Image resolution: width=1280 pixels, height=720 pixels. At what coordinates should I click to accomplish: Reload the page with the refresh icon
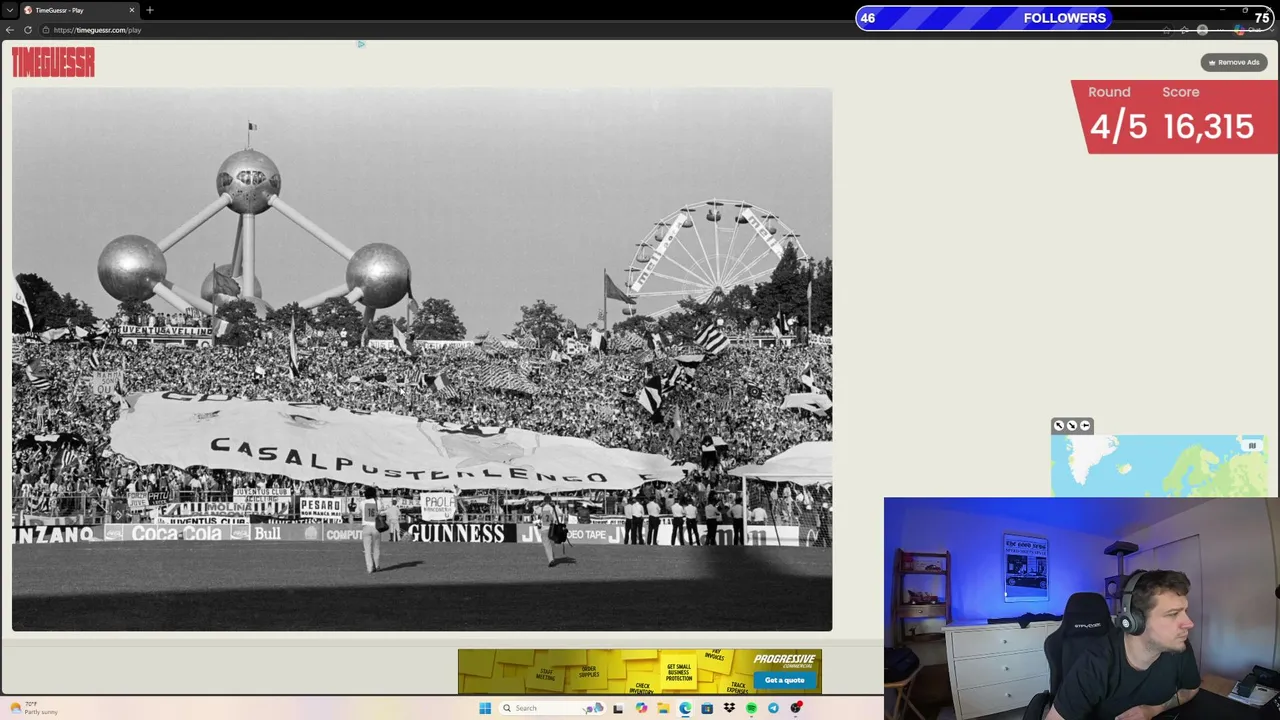[x=28, y=30]
